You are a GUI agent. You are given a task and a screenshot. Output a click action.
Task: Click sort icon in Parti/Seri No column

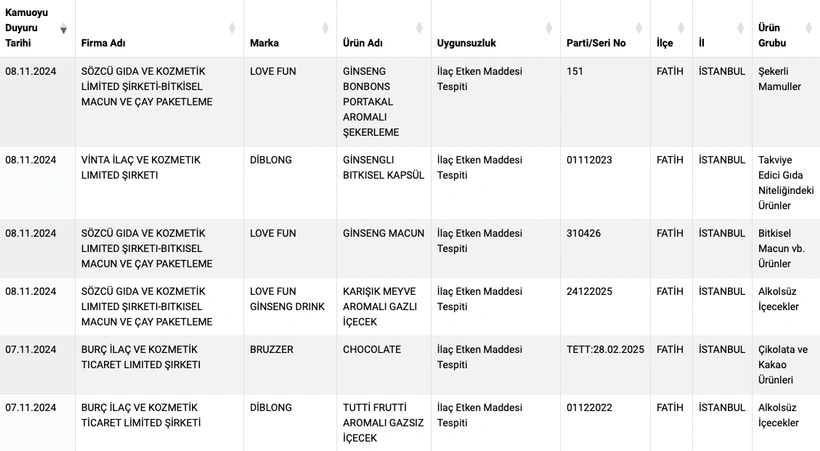pyautogui.click(x=639, y=28)
